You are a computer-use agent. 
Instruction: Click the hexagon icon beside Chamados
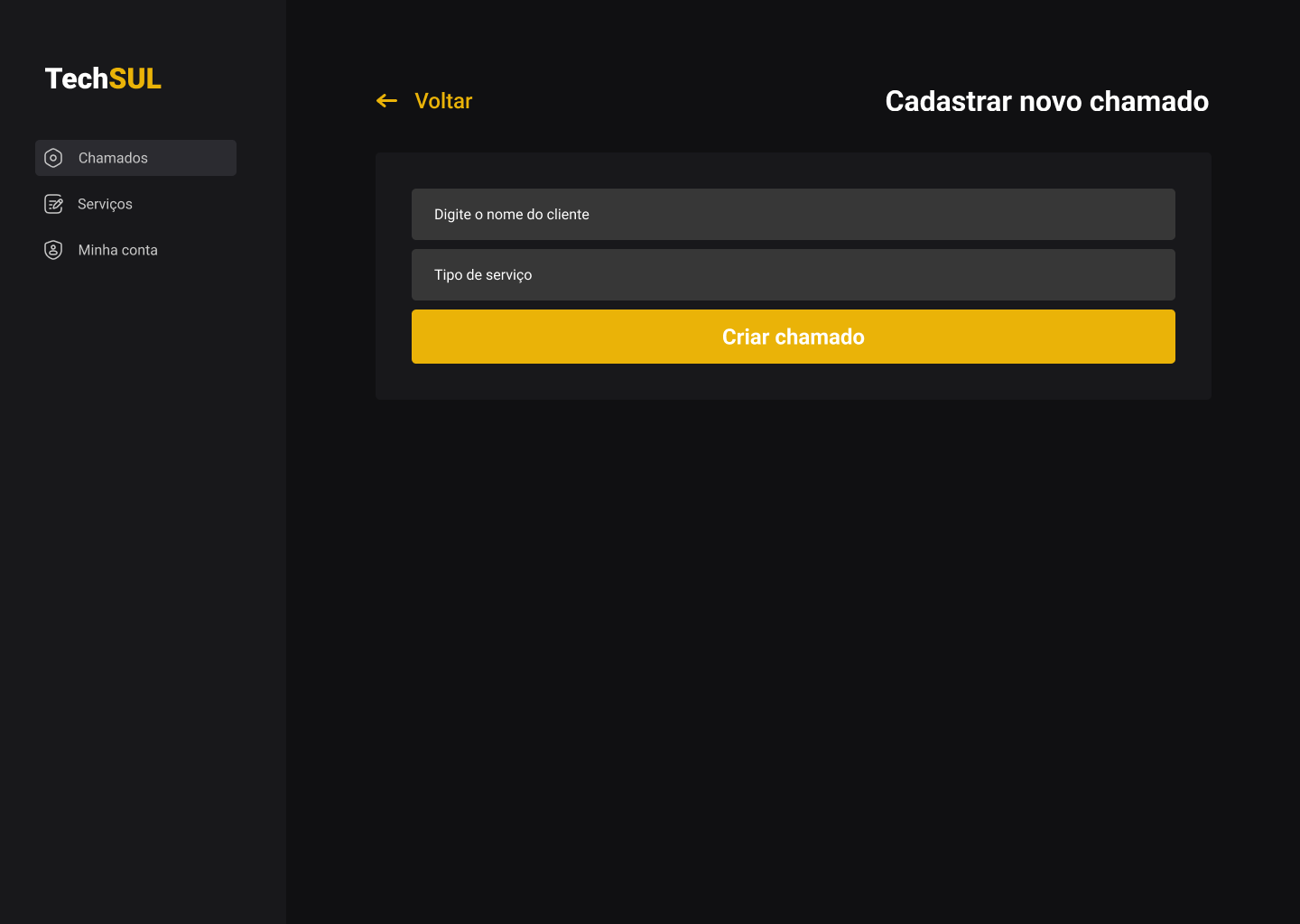(53, 158)
